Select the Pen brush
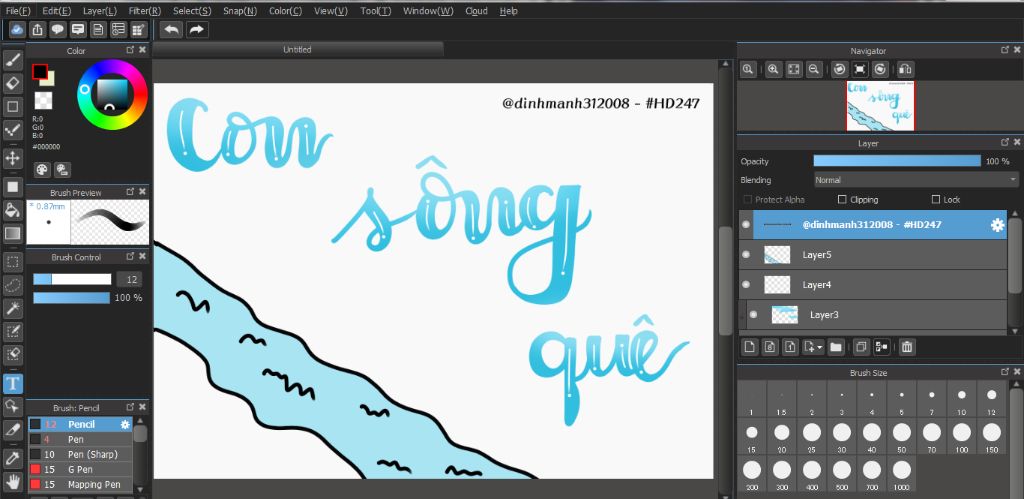Screen dimensions: 1024x499 click(80, 440)
